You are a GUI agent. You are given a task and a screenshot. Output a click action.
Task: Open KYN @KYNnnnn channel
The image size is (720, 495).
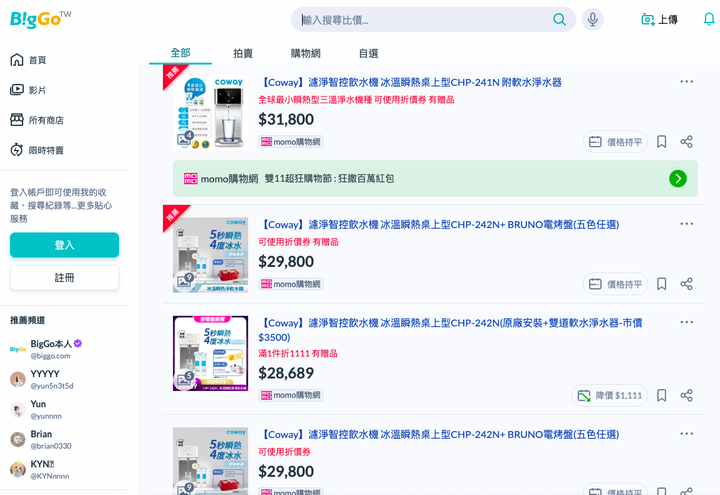point(40,470)
